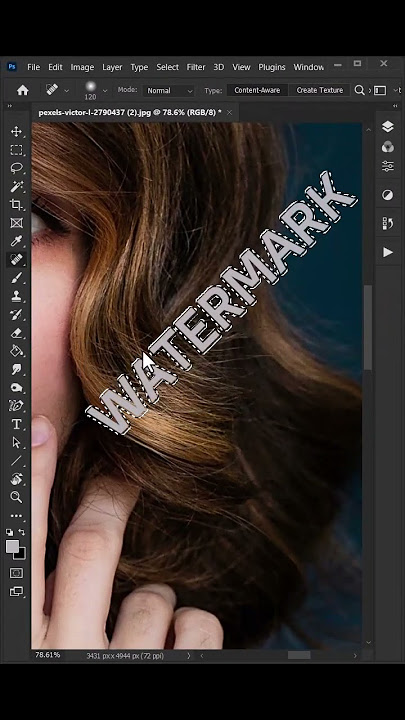Open the View menu
Viewport: 405px width, 720px height.
(241, 67)
